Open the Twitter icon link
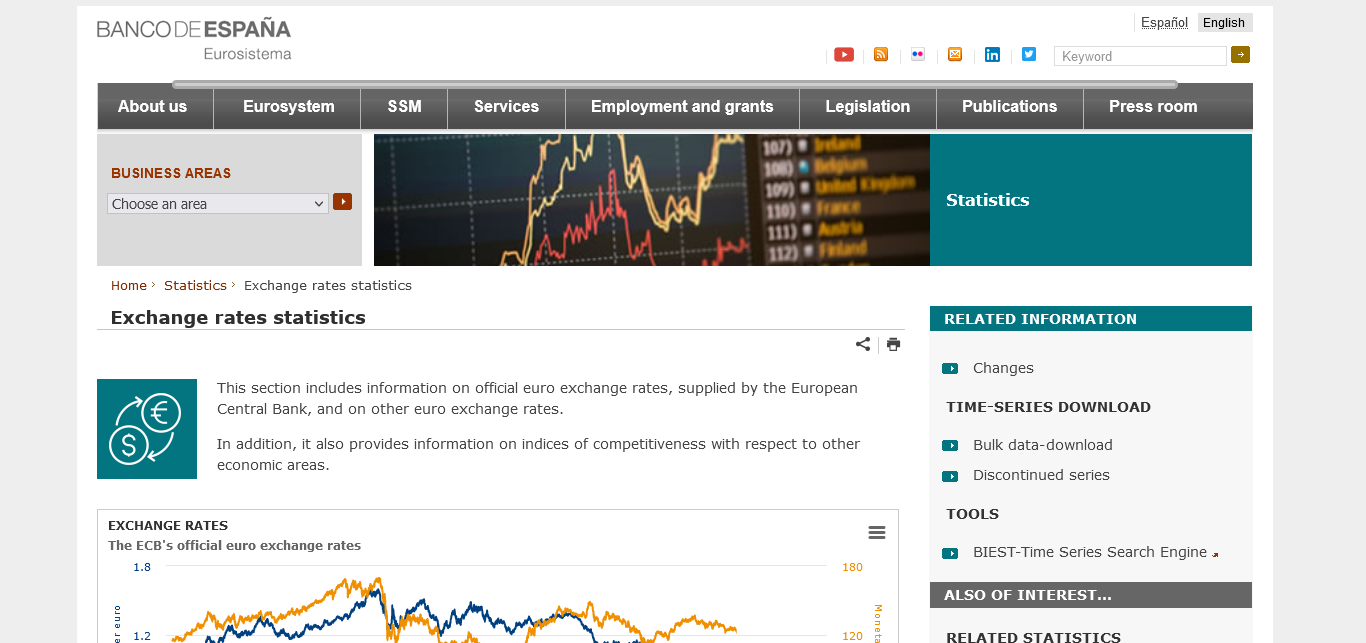Image resolution: width=1366 pixels, height=643 pixels. (x=1028, y=55)
